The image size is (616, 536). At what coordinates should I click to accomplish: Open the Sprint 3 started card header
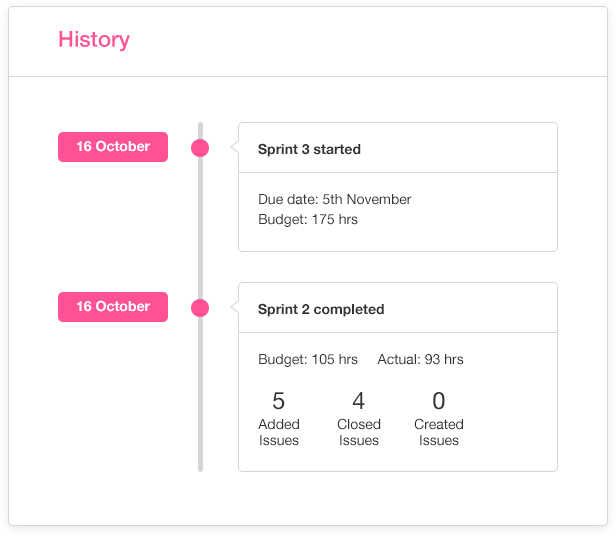tap(398, 148)
